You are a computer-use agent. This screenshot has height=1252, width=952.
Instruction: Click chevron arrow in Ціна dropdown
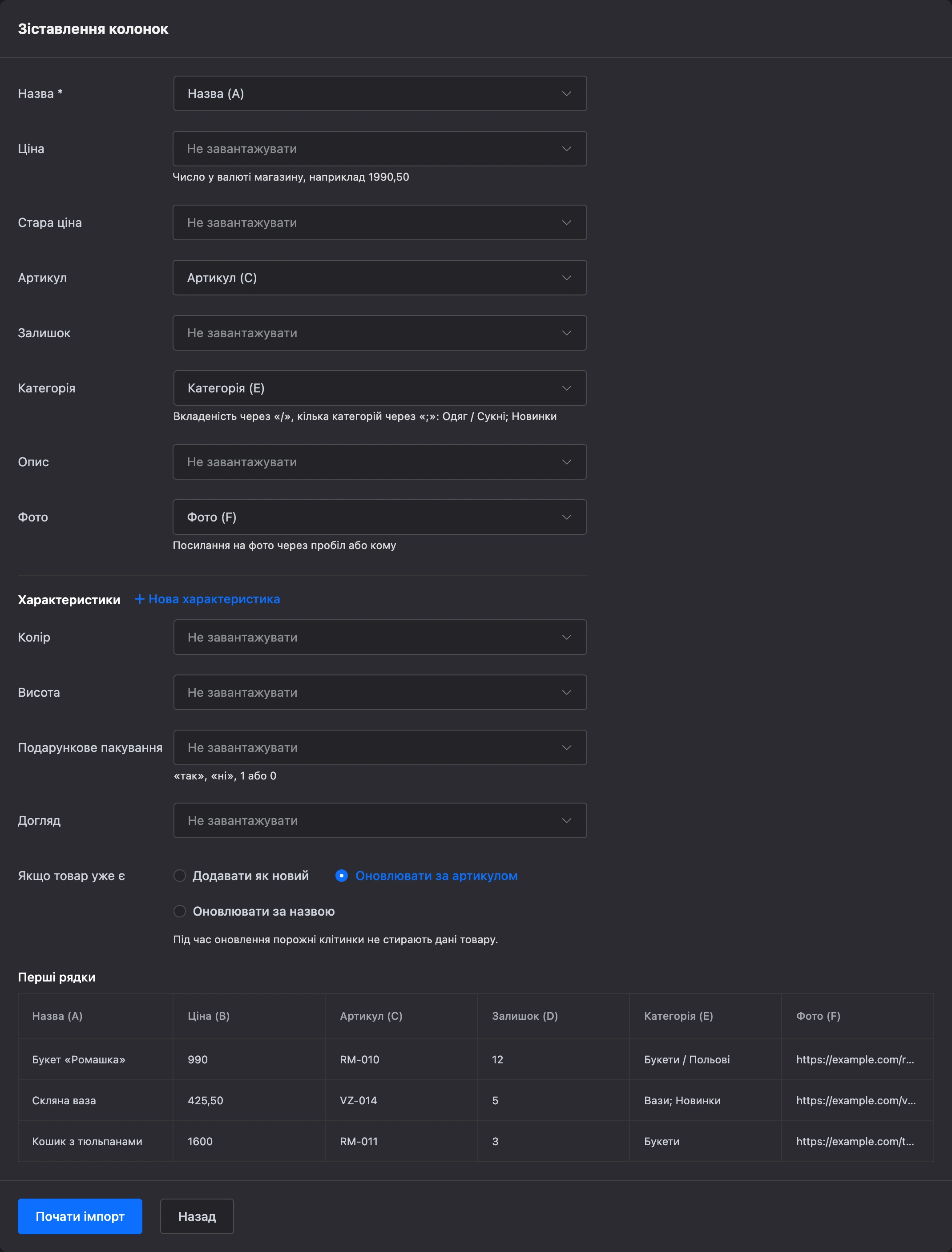[x=566, y=149]
